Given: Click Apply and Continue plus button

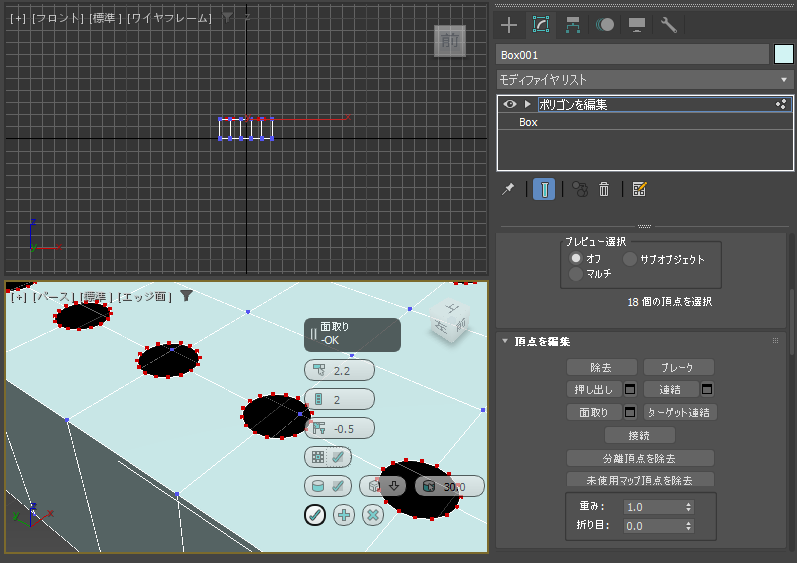Looking at the screenshot, I should click(344, 515).
